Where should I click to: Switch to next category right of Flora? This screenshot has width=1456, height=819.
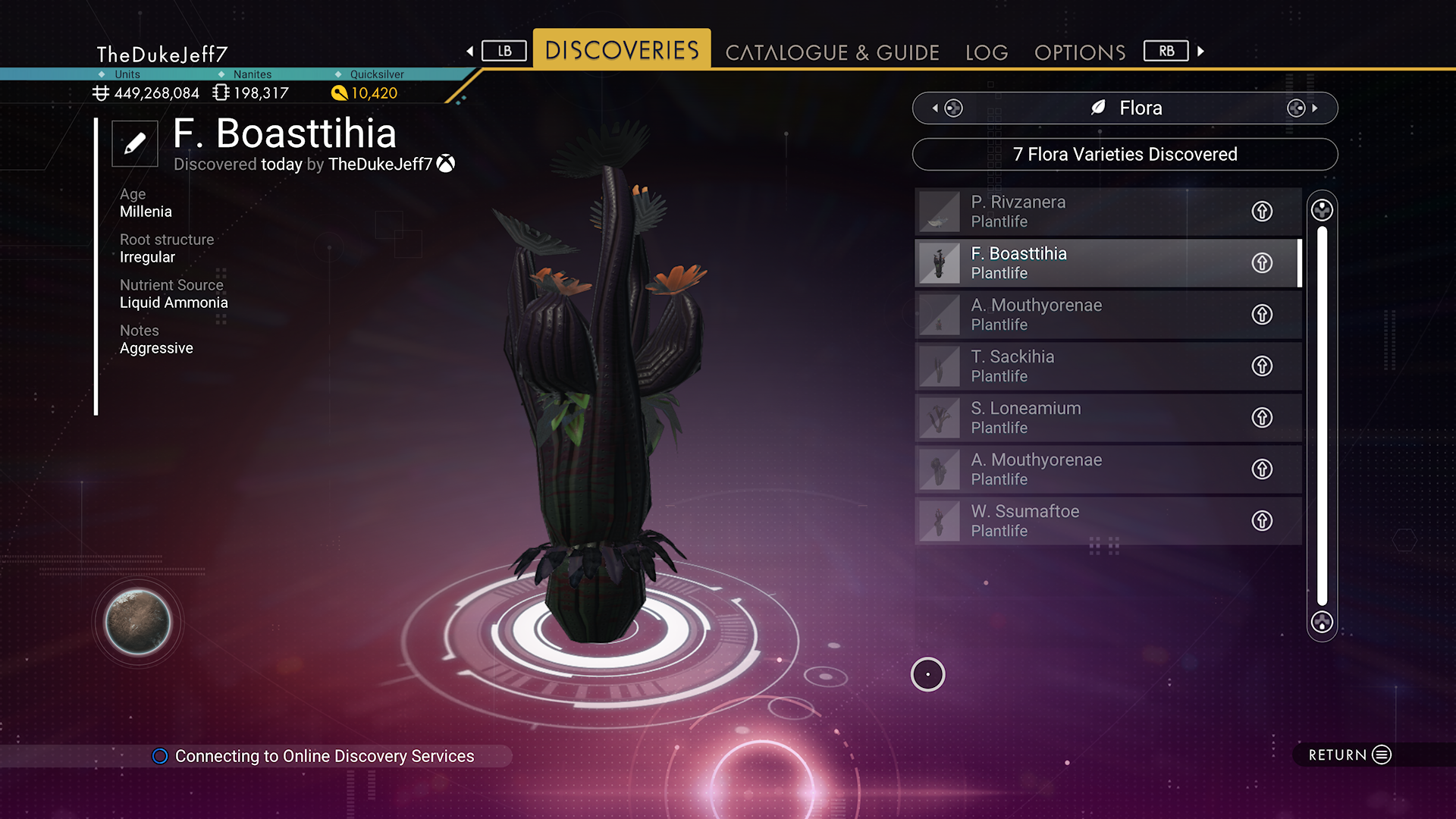click(1302, 108)
